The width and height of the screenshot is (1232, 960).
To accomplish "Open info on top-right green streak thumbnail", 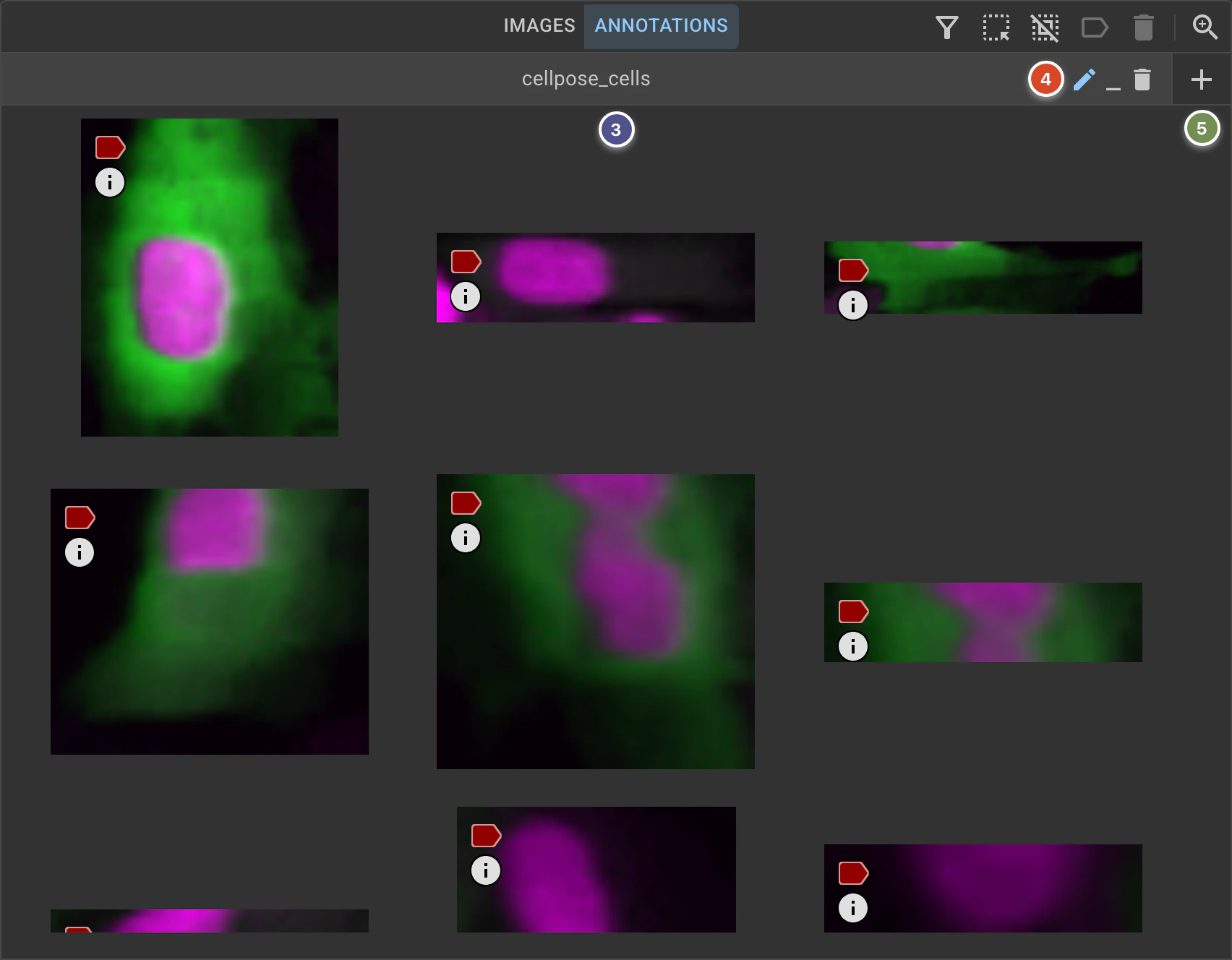I will pyautogui.click(x=853, y=305).
